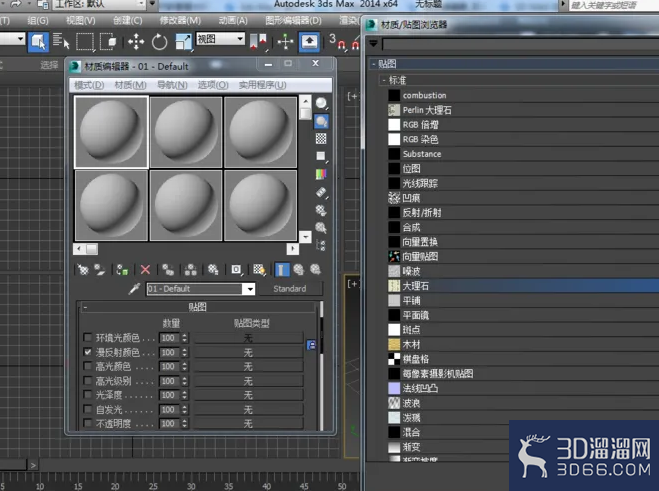
Task: Open material editor Options icon
Action: (321, 210)
